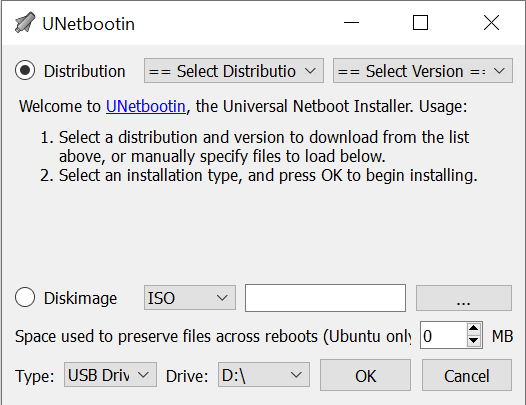Click the UNetbootin rocket icon in title bar
Image resolution: width=526 pixels, height=405 pixels.
25,23
